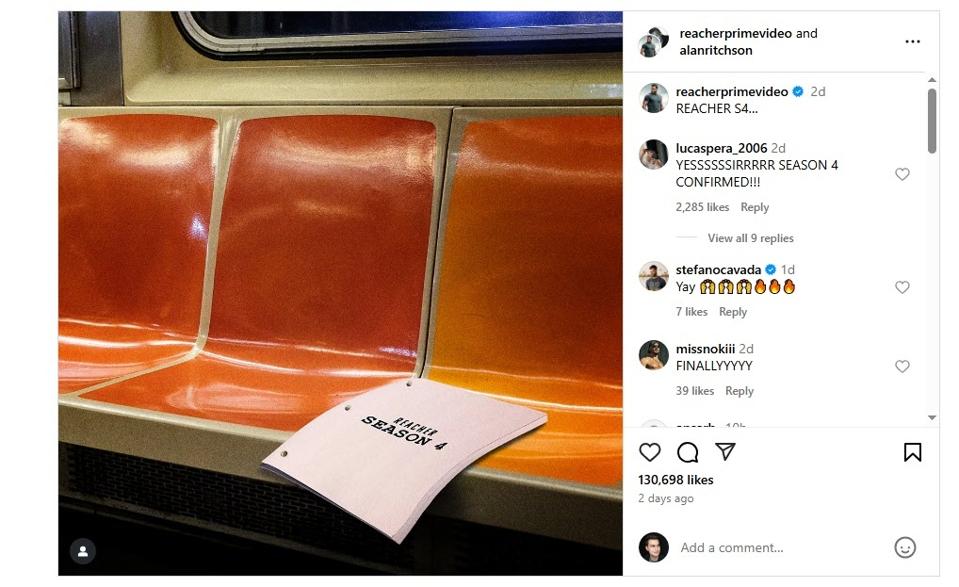Click the comments scrollbar thumb

(931, 120)
